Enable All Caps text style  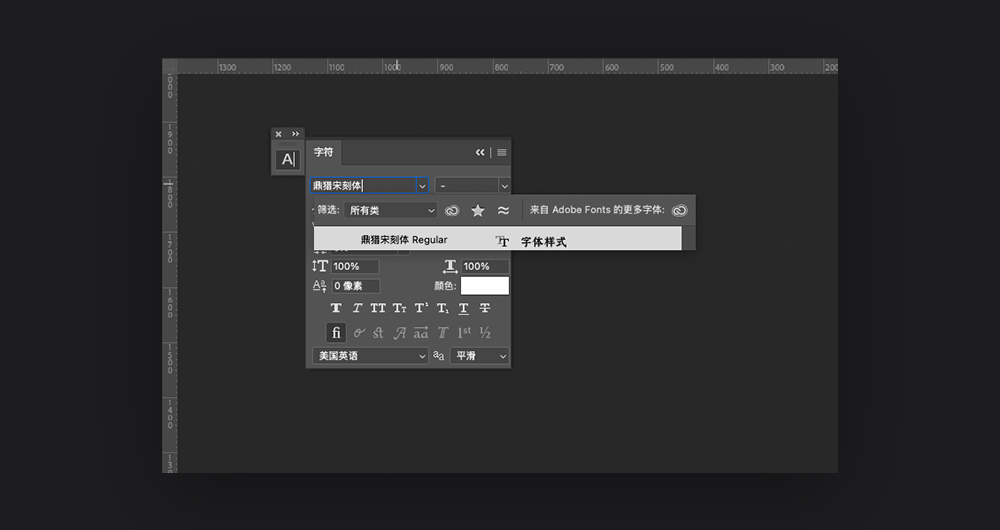click(x=378, y=308)
